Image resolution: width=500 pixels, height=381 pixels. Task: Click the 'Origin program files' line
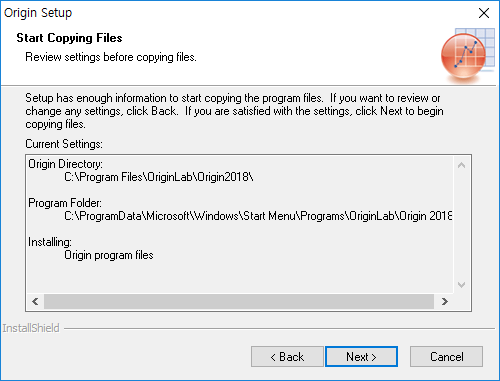[109, 255]
